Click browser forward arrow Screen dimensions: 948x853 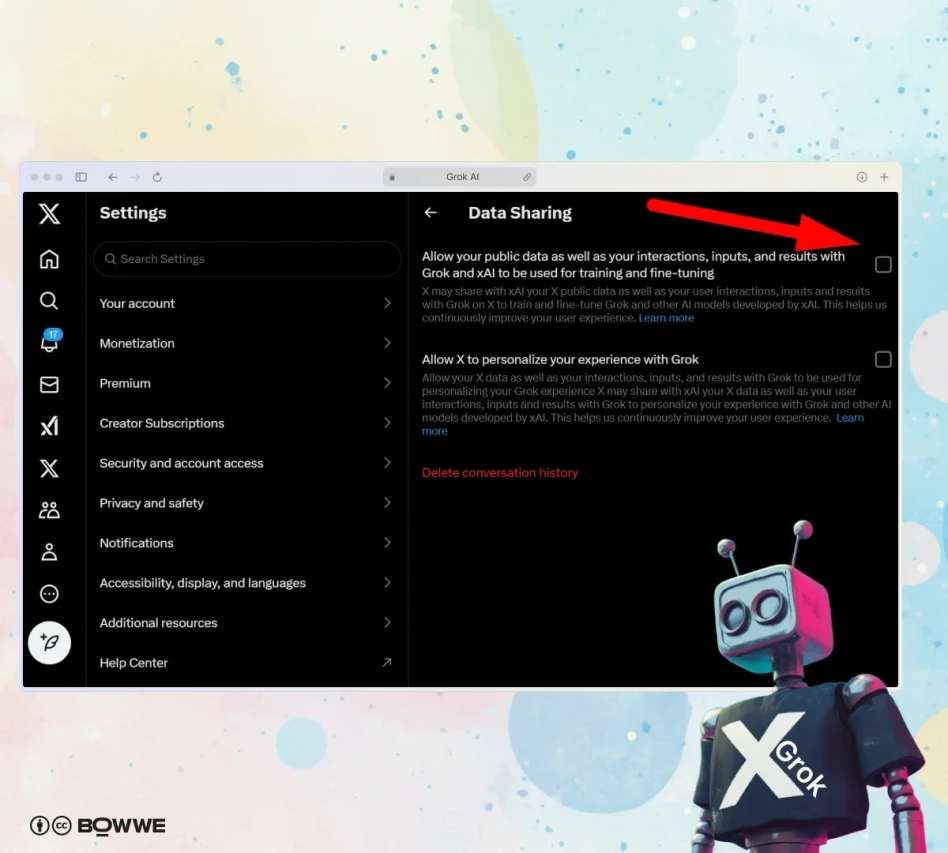pyautogui.click(x=135, y=177)
